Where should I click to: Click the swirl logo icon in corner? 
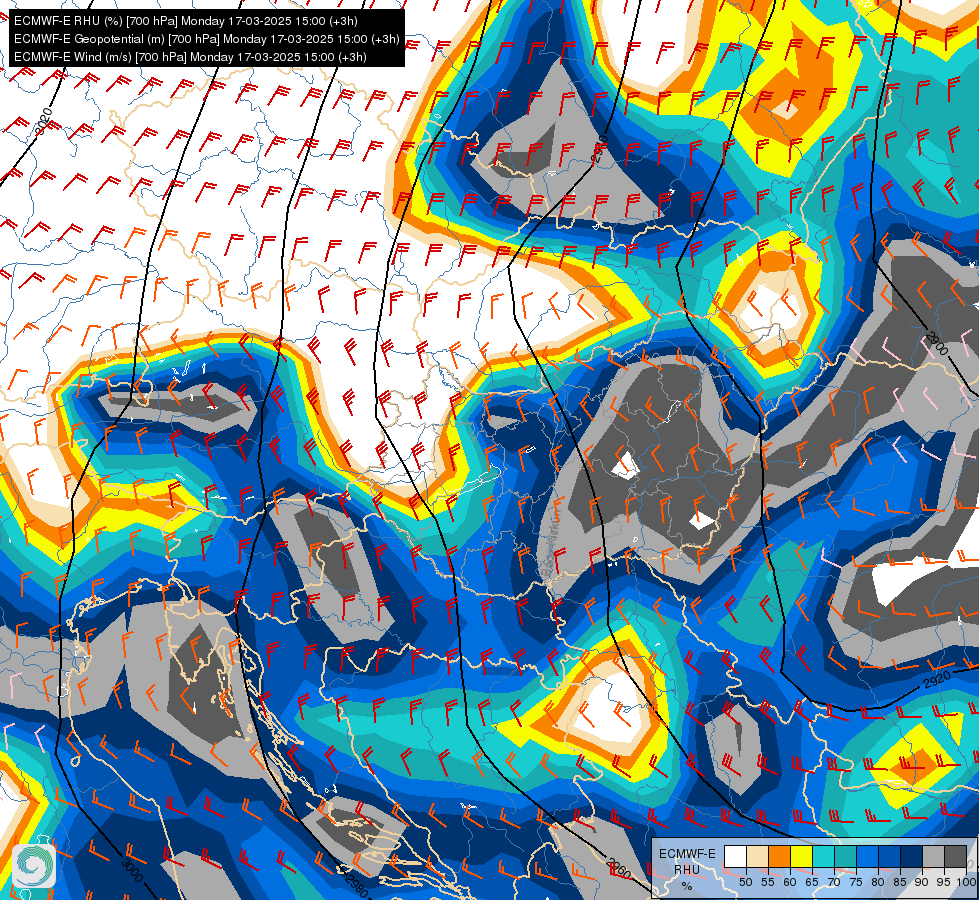tap(34, 866)
